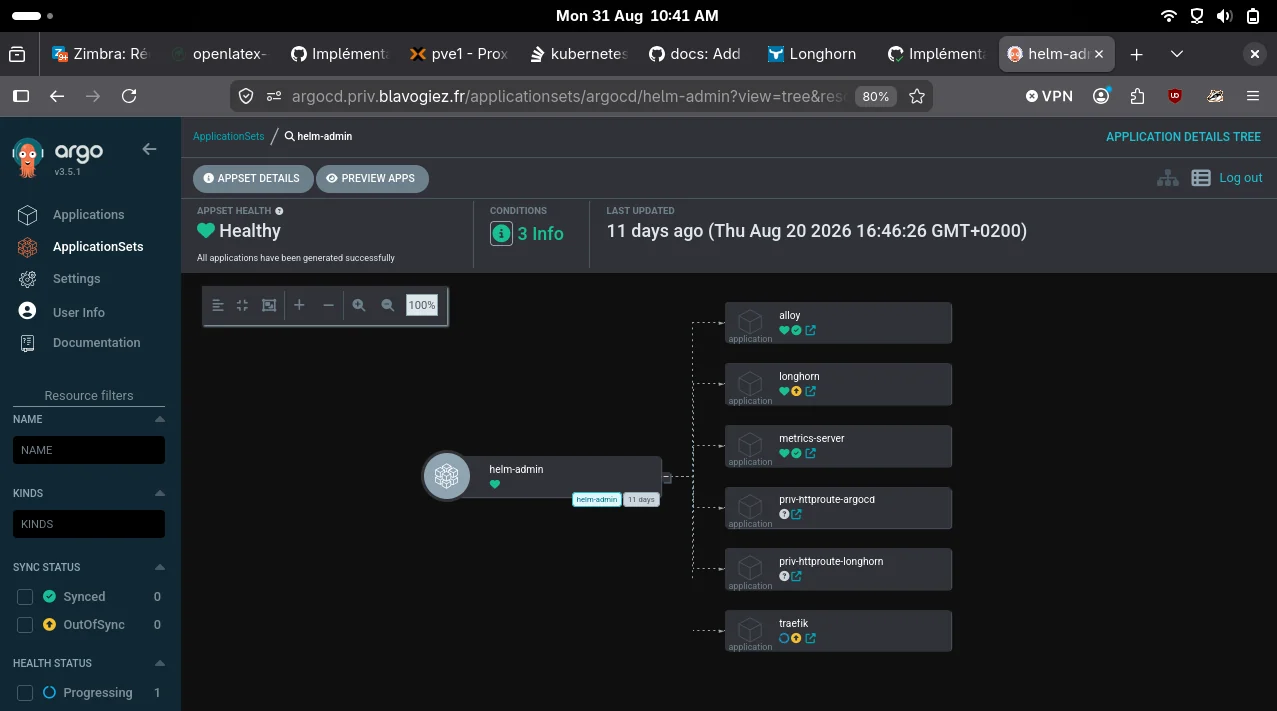Click the 80% page zoom indicator
The height and width of the screenshot is (711, 1277).
click(876, 96)
